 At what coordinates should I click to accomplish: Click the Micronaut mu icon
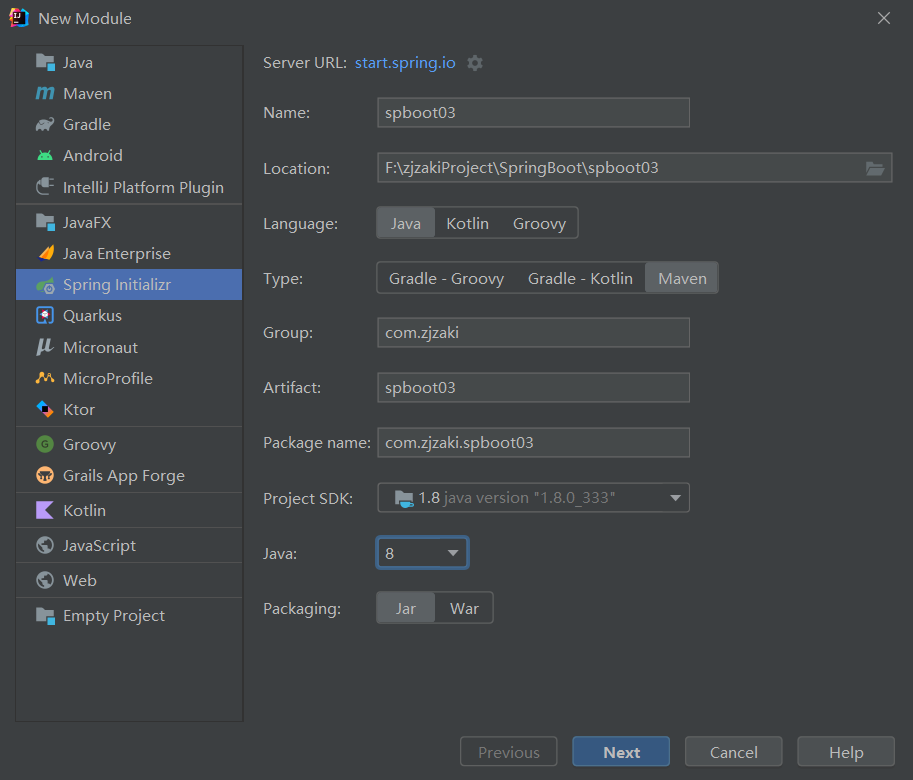(45, 347)
